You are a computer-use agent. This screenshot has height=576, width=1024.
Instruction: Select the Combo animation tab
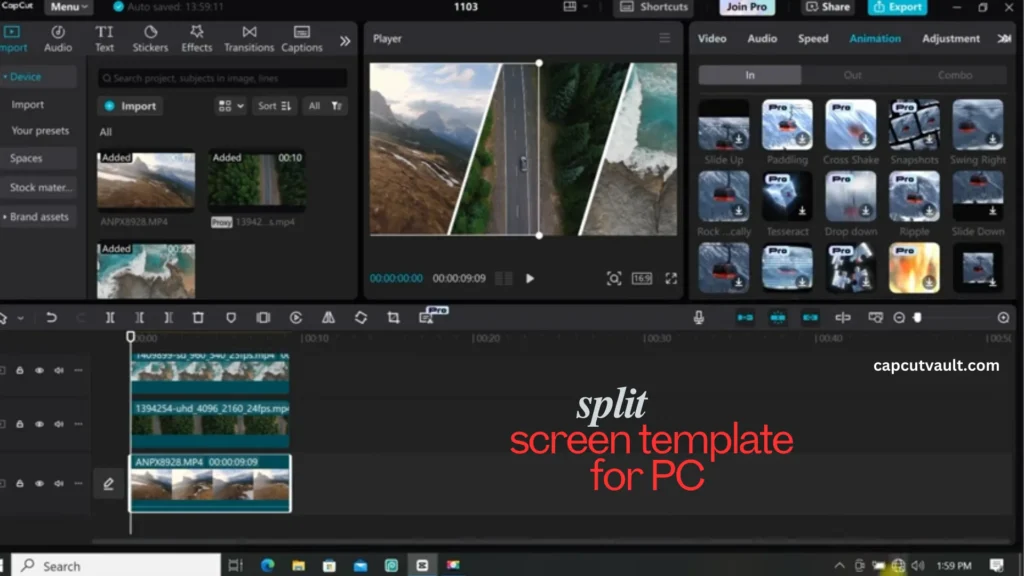pyautogui.click(x=955, y=75)
